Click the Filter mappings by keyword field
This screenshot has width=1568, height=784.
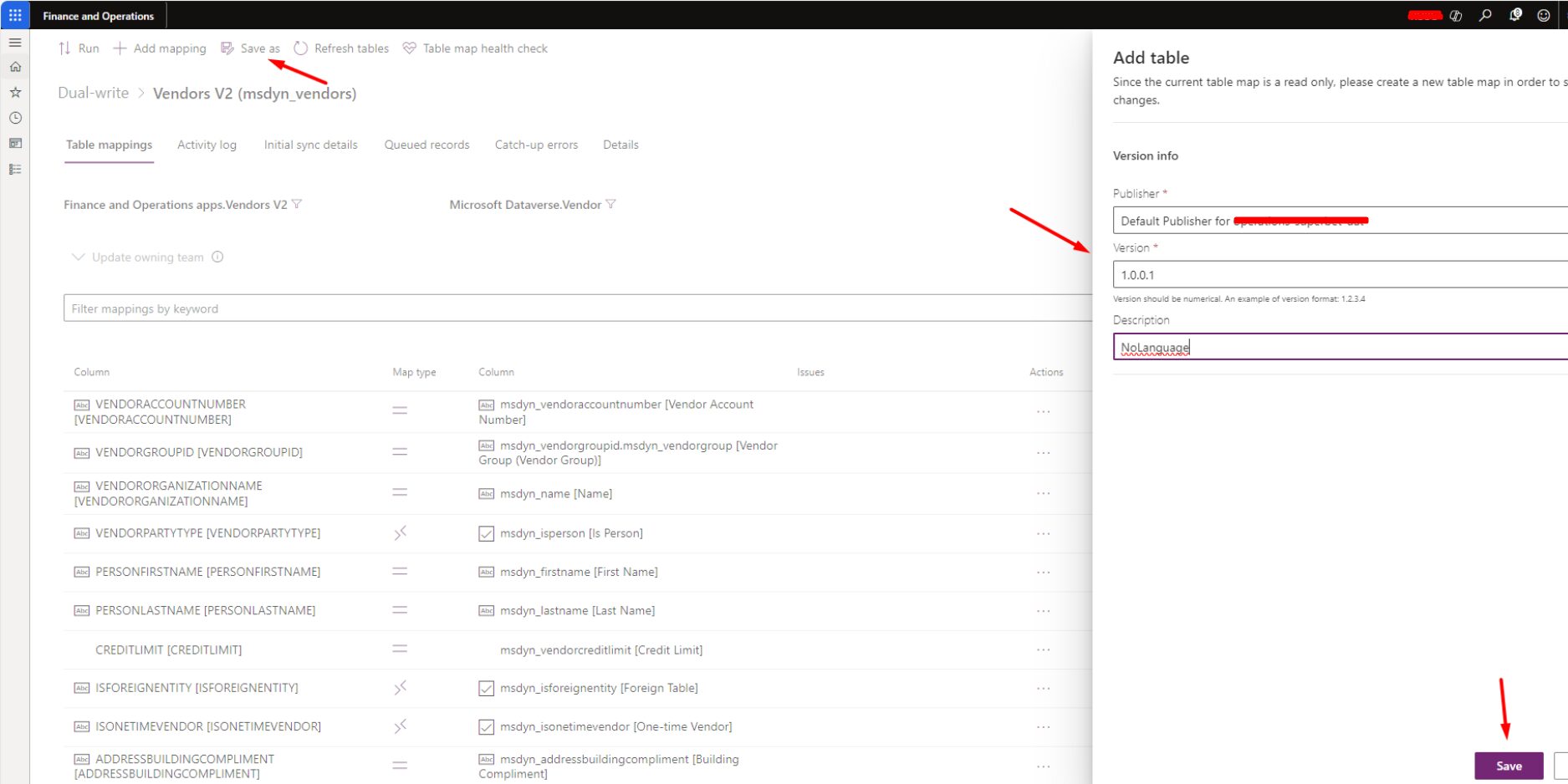577,308
